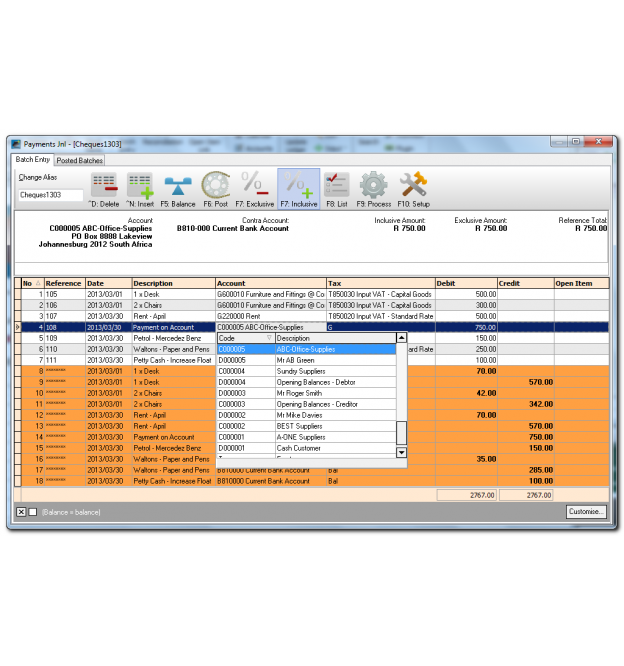Screen dimensions: 624x666
Task: Switch to the Posted Batches tab
Action: pyautogui.click(x=79, y=160)
